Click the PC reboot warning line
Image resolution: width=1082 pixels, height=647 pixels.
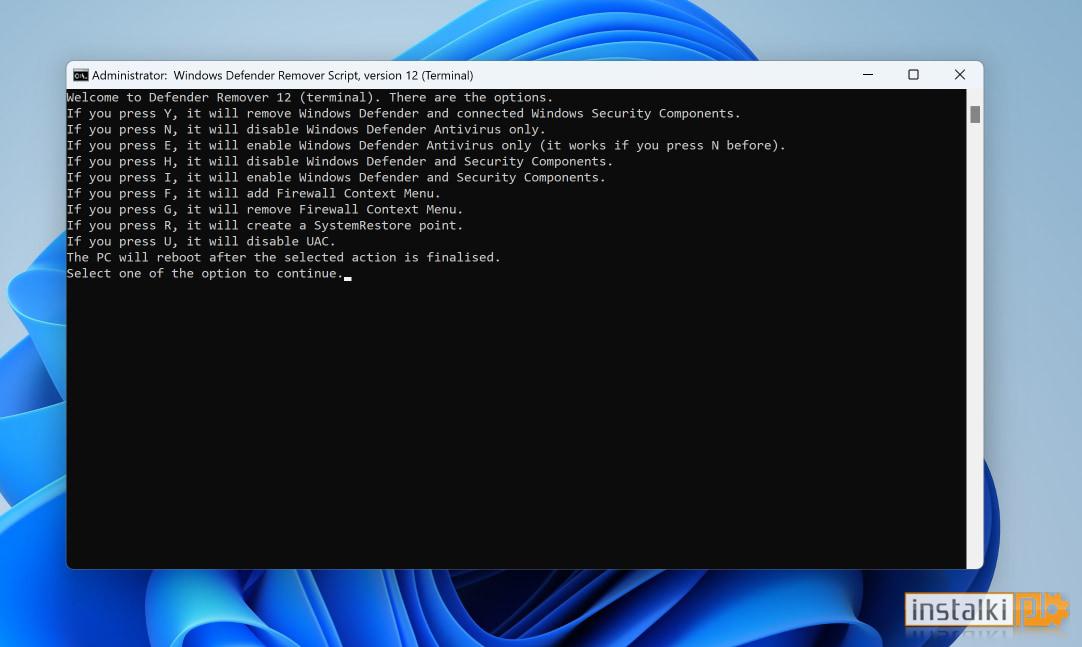pyautogui.click(x=282, y=257)
